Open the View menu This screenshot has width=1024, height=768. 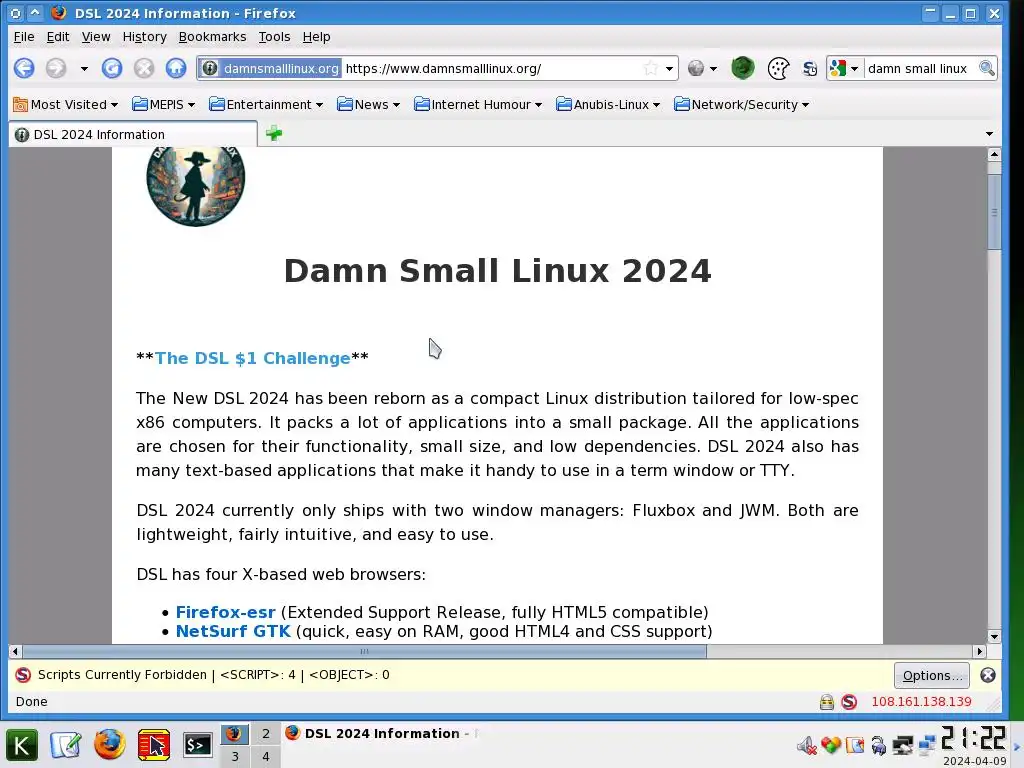pos(96,37)
